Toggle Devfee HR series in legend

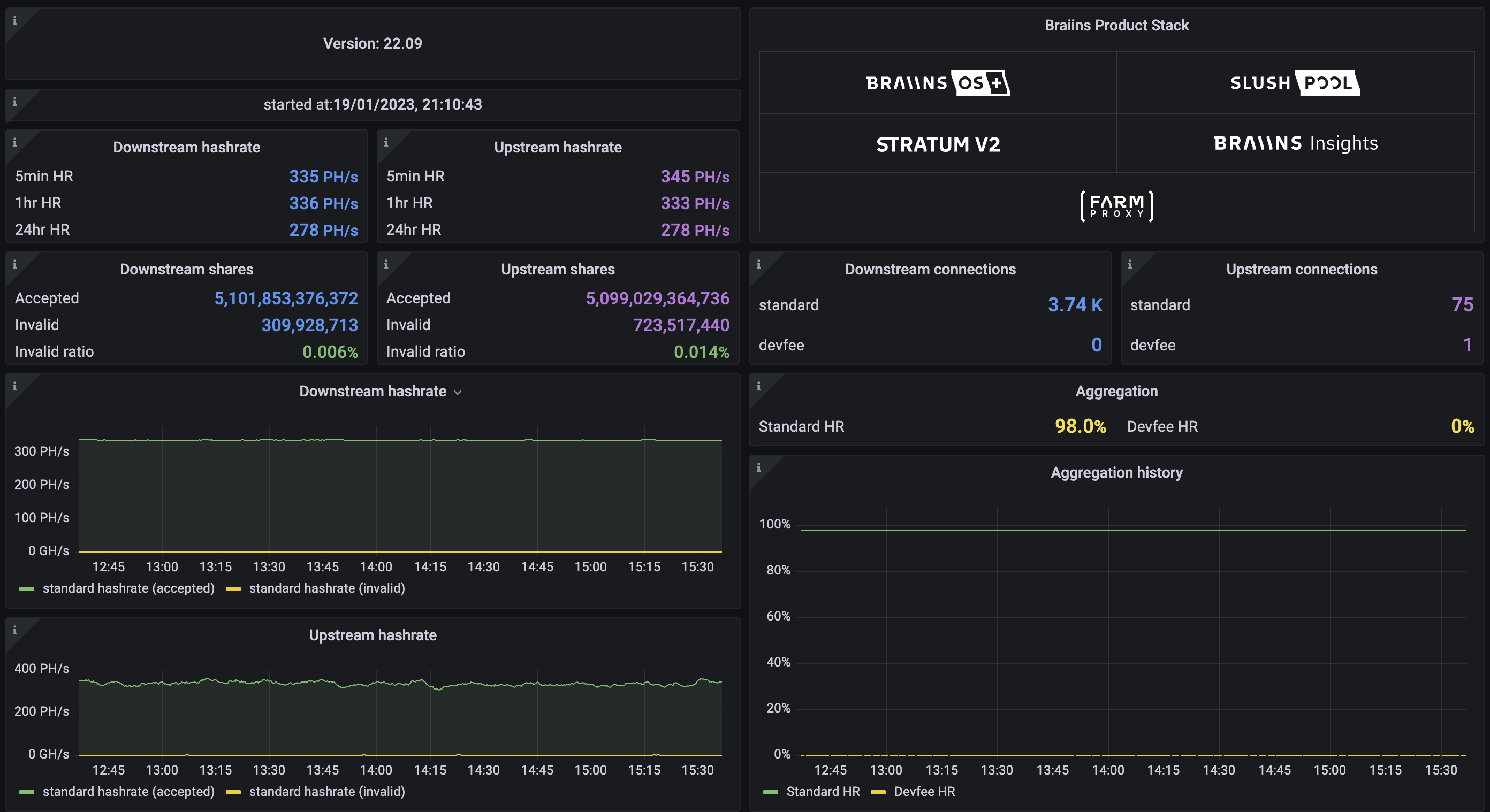pos(924,791)
